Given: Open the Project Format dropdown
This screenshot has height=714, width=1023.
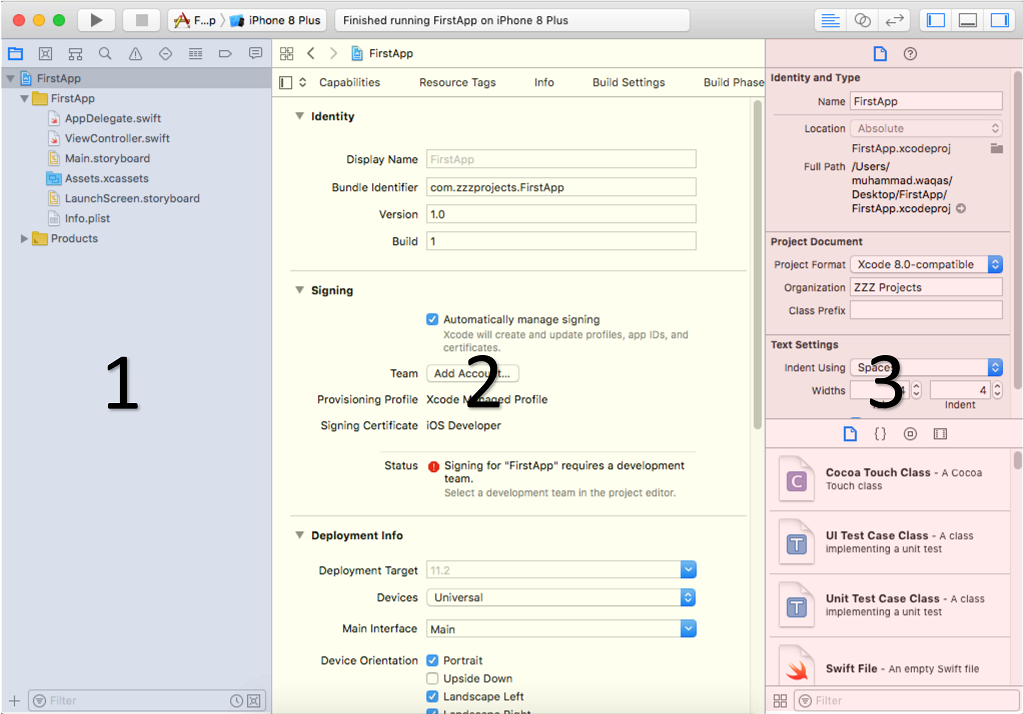Looking at the screenshot, I should [926, 264].
